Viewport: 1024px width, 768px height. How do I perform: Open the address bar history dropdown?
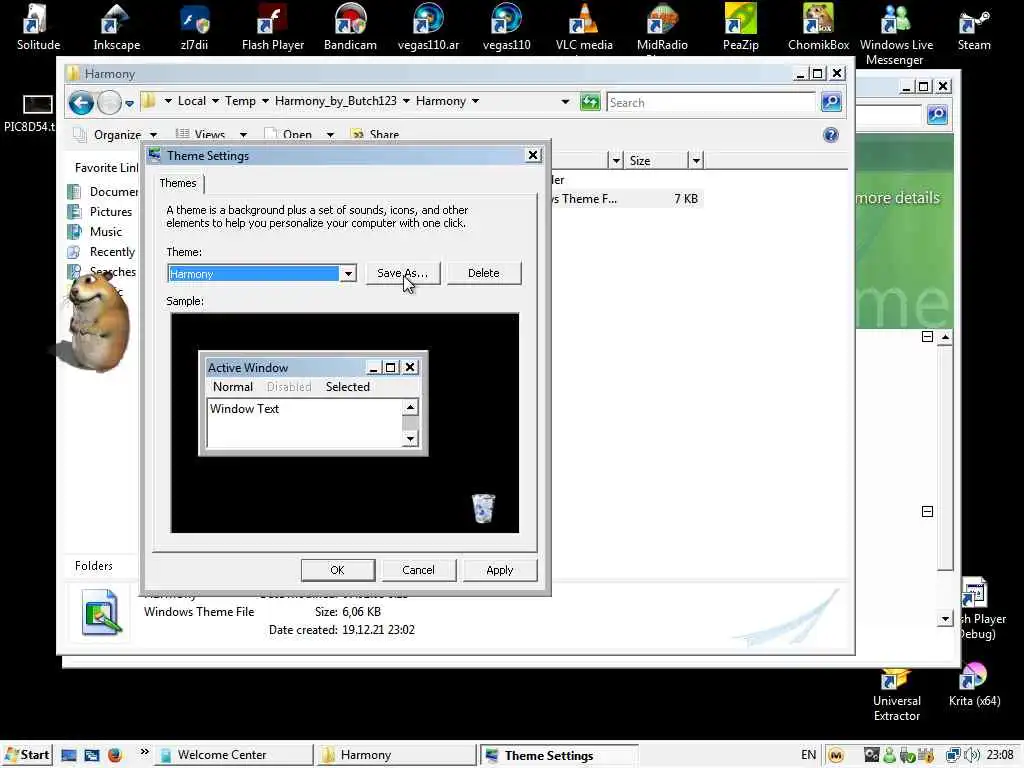point(565,102)
